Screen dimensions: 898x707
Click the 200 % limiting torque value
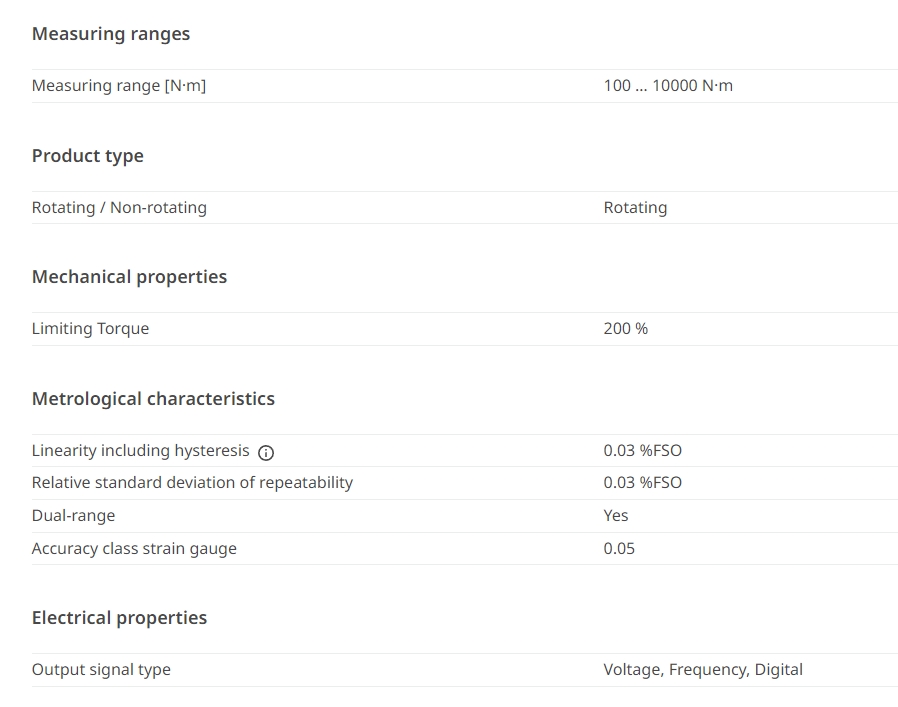(625, 328)
